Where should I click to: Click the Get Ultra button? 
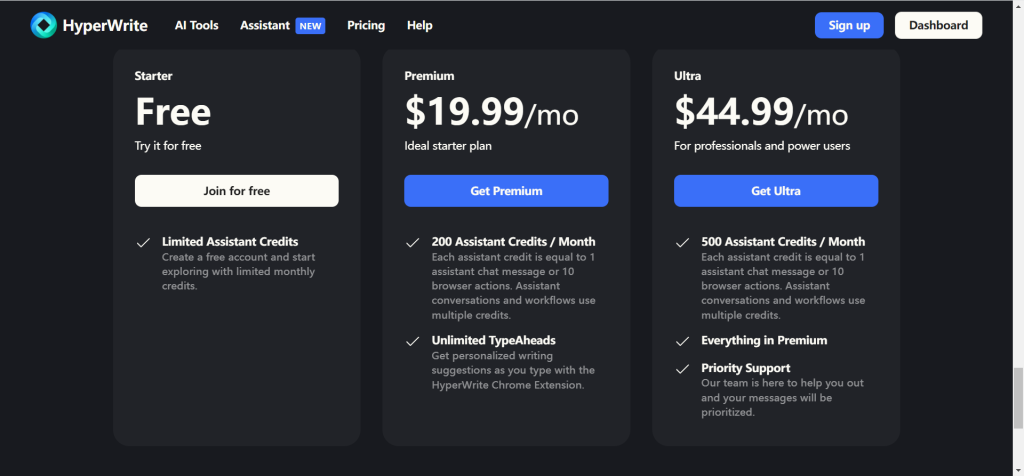coord(776,191)
